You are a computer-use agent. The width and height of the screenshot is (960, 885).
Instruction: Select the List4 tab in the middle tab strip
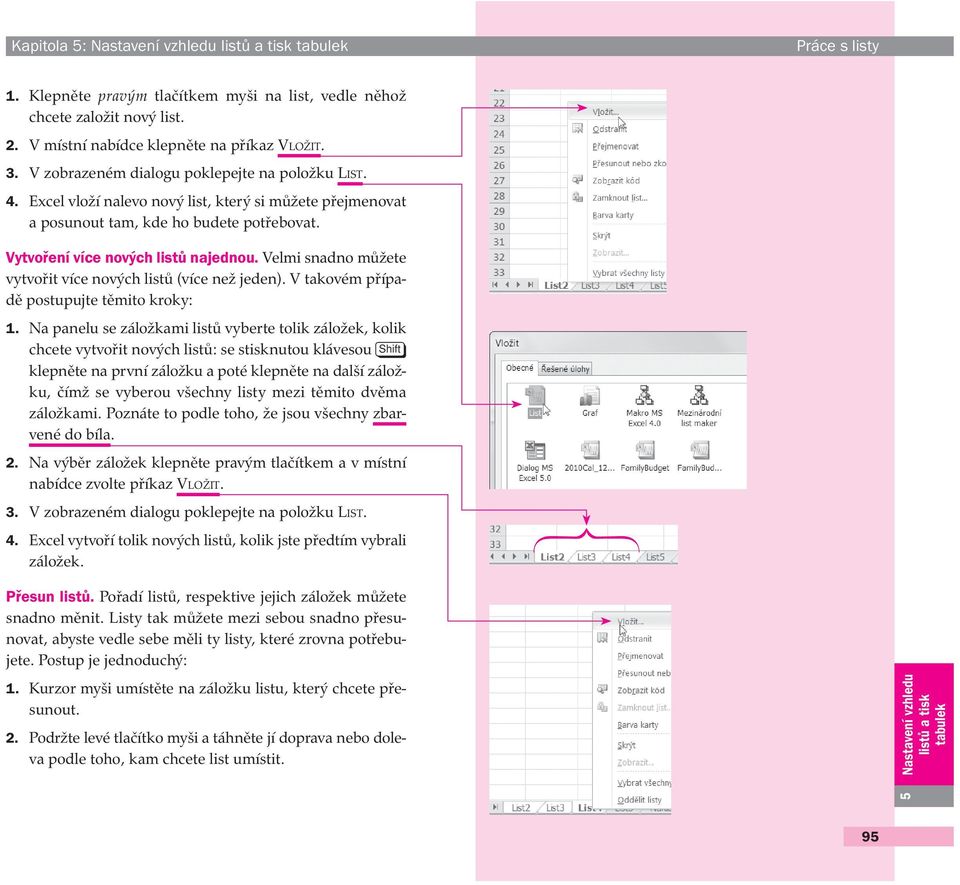tap(621, 557)
